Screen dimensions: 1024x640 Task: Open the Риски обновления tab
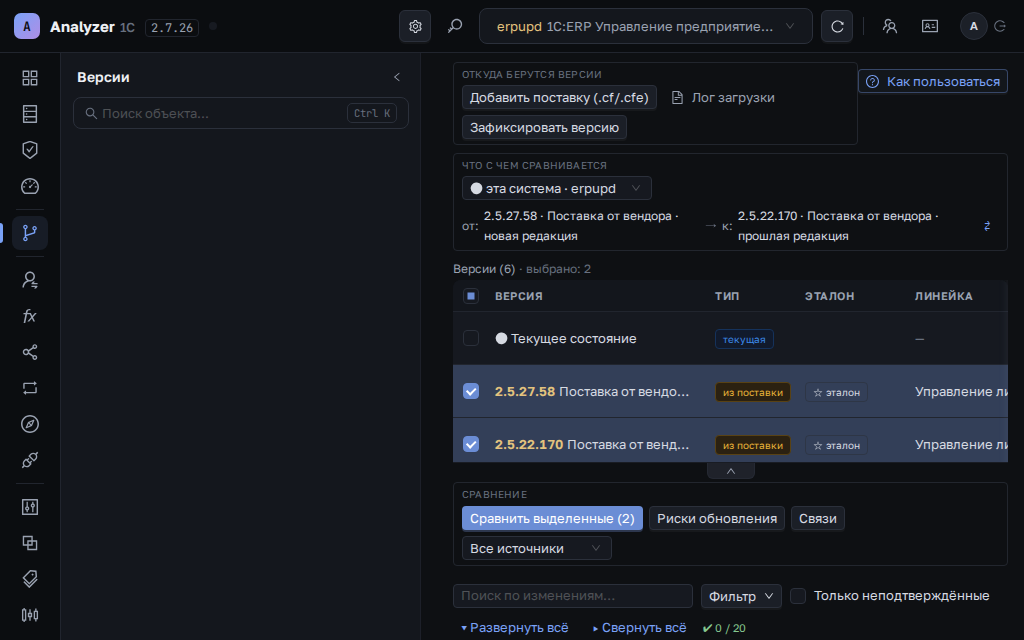point(717,519)
